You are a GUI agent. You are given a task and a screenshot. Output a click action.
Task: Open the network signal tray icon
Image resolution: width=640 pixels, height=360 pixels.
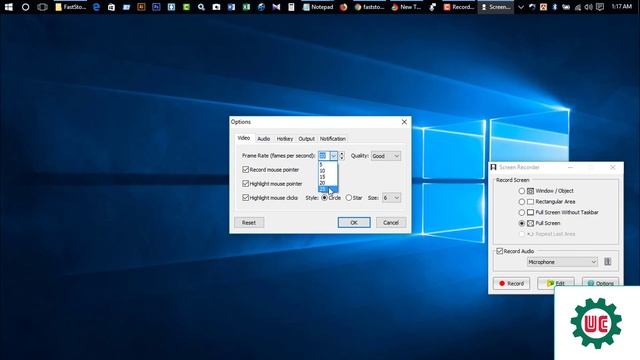[x=577, y=7]
